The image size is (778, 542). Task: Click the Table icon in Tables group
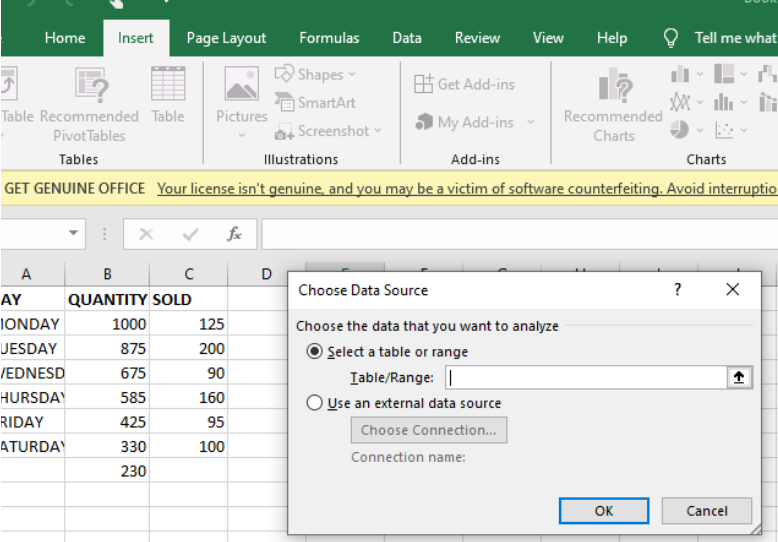click(168, 85)
